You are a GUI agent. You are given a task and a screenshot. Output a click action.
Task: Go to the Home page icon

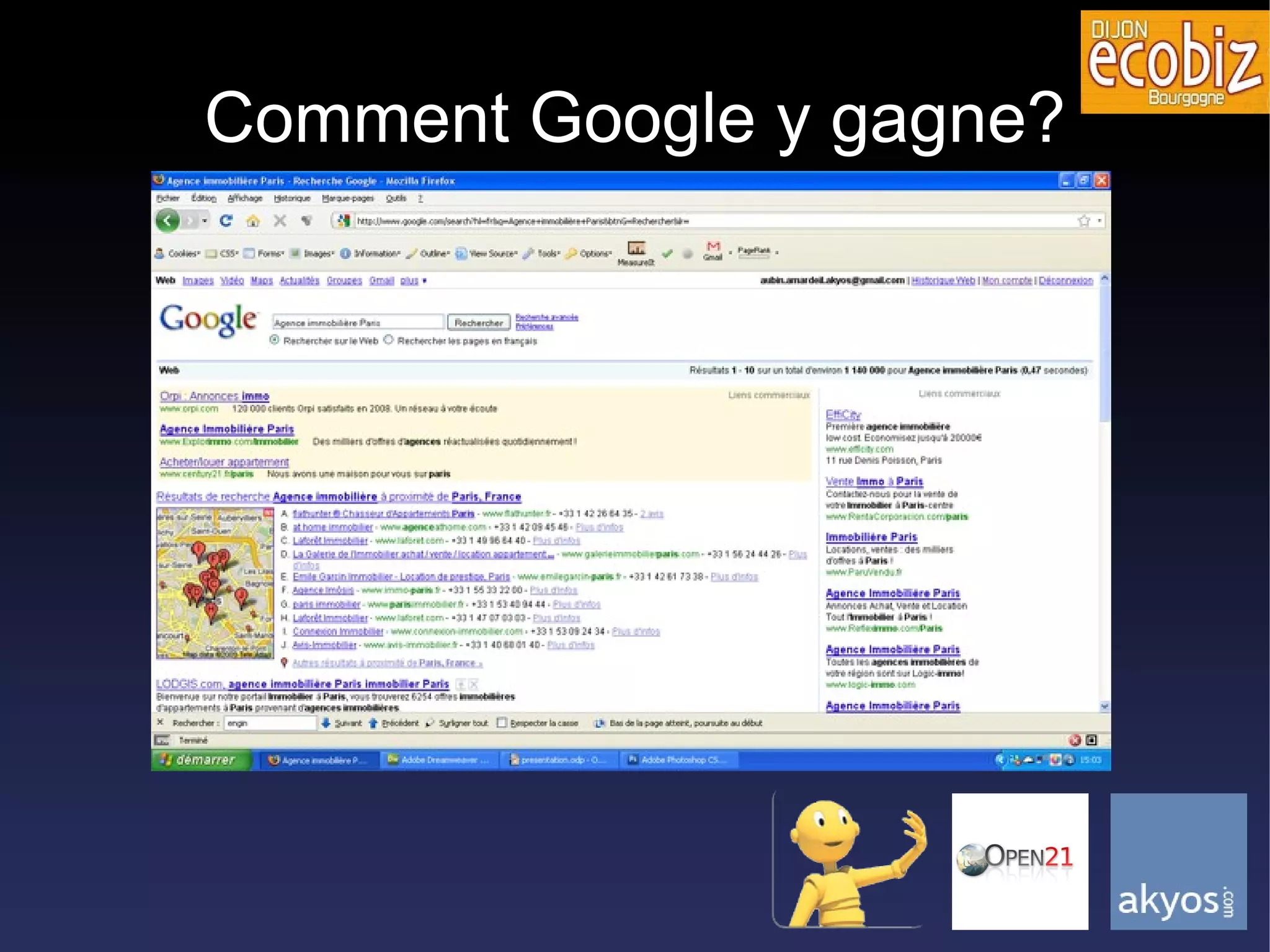coord(253,221)
